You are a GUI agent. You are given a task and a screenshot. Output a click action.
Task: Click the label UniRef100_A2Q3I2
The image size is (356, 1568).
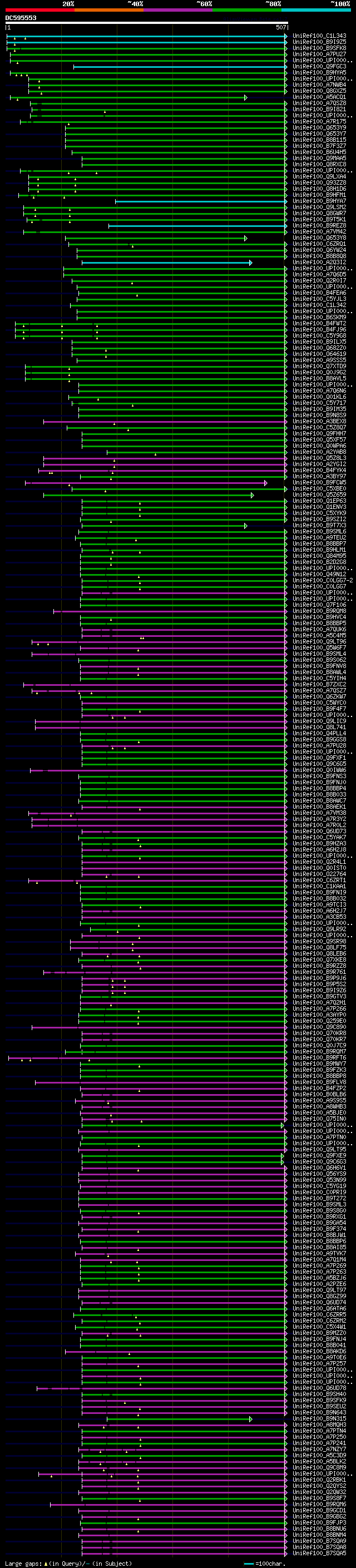319,263
